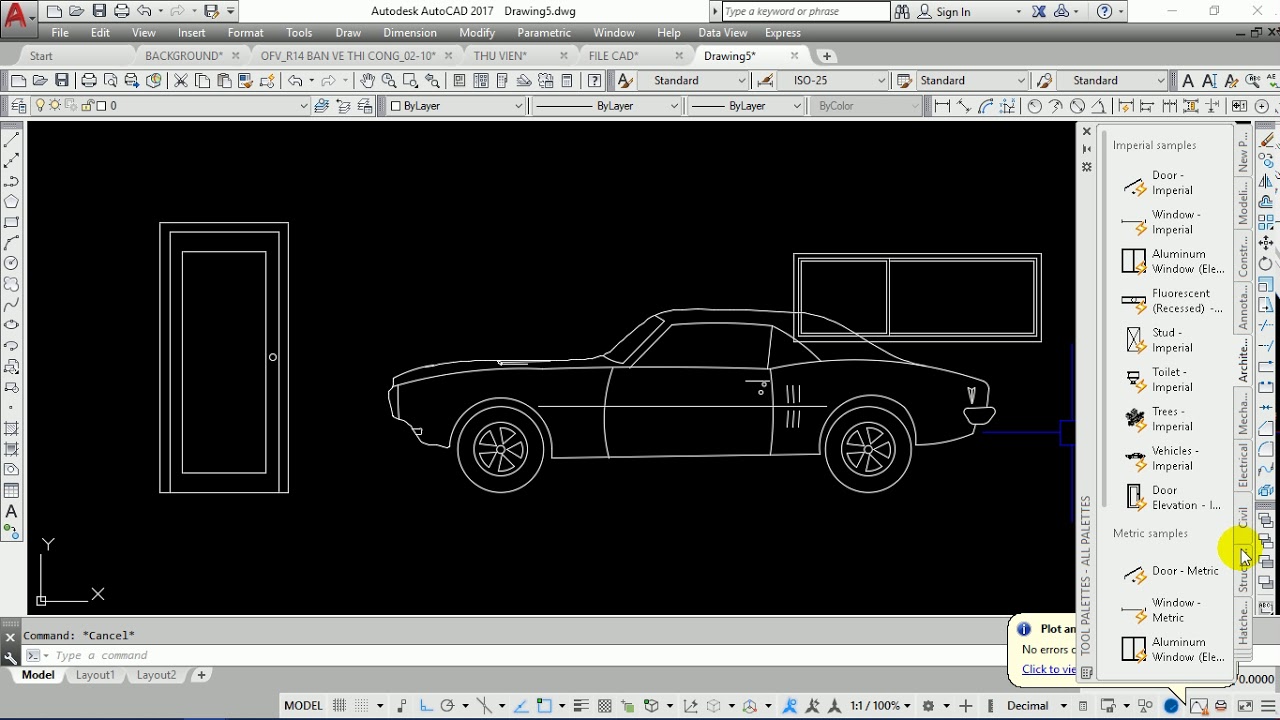Screen dimensions: 1280x720
Task: Click the MODEL button in status bar
Action: 303,706
